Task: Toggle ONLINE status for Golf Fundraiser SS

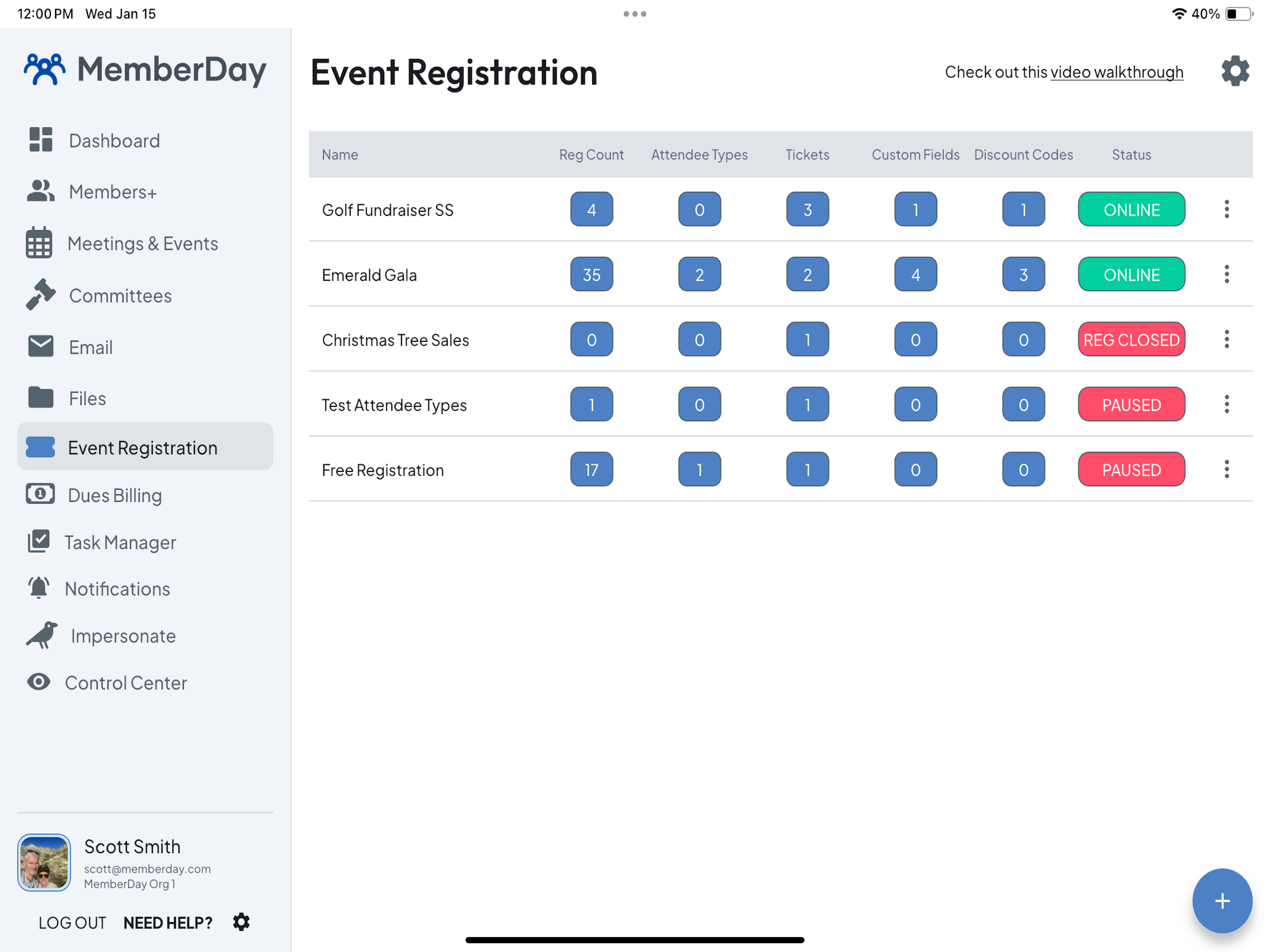Action: [1131, 209]
